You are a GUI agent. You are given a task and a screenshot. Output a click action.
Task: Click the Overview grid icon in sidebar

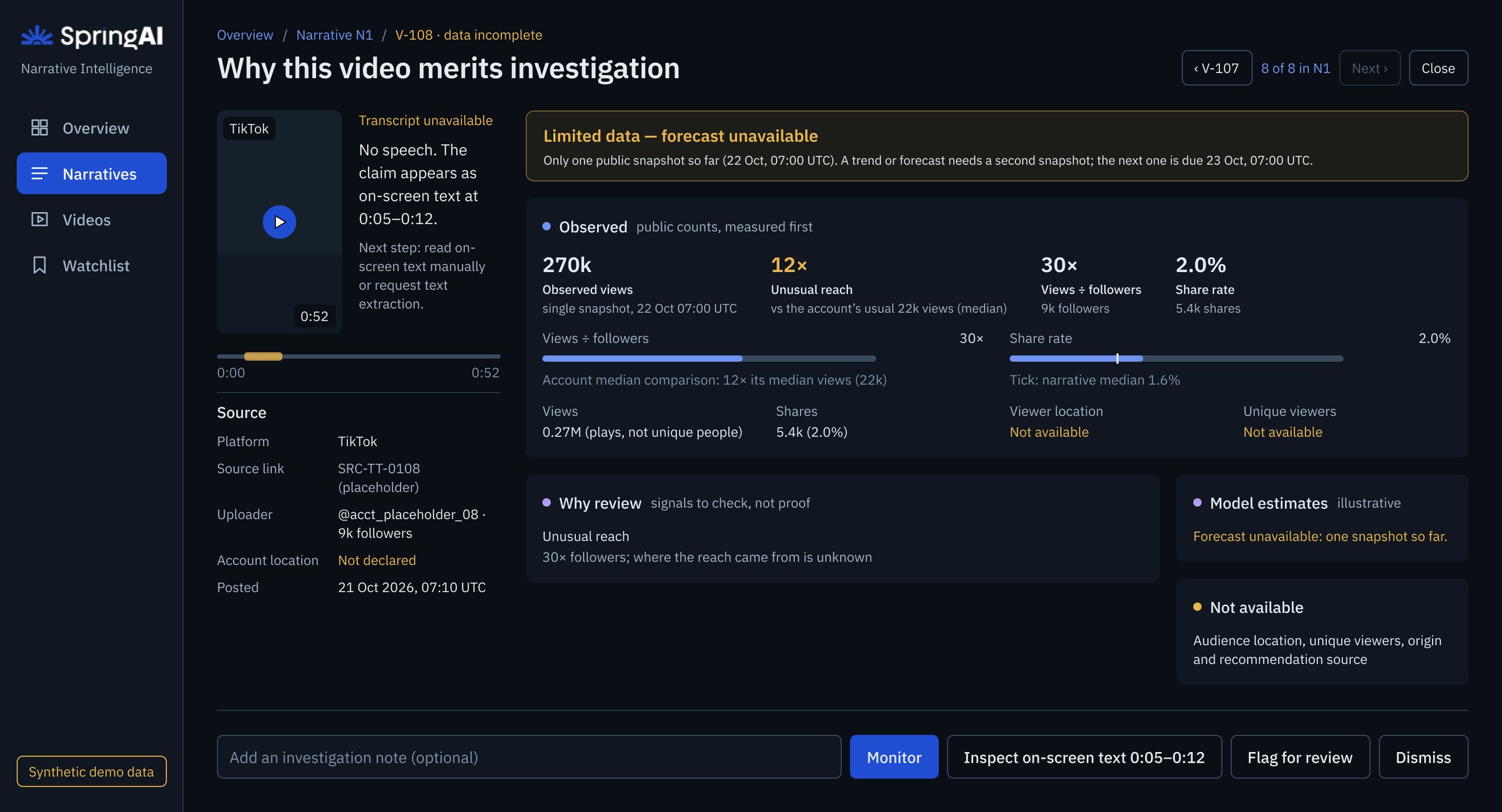(39, 128)
